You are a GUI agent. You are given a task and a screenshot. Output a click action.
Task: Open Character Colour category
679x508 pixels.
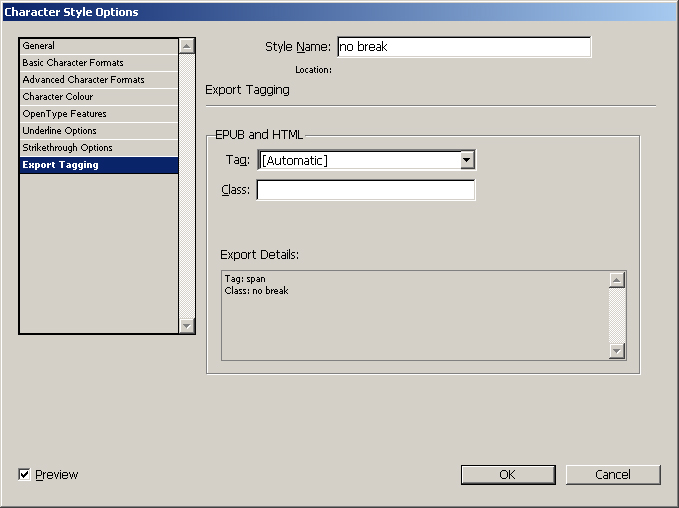point(99,97)
